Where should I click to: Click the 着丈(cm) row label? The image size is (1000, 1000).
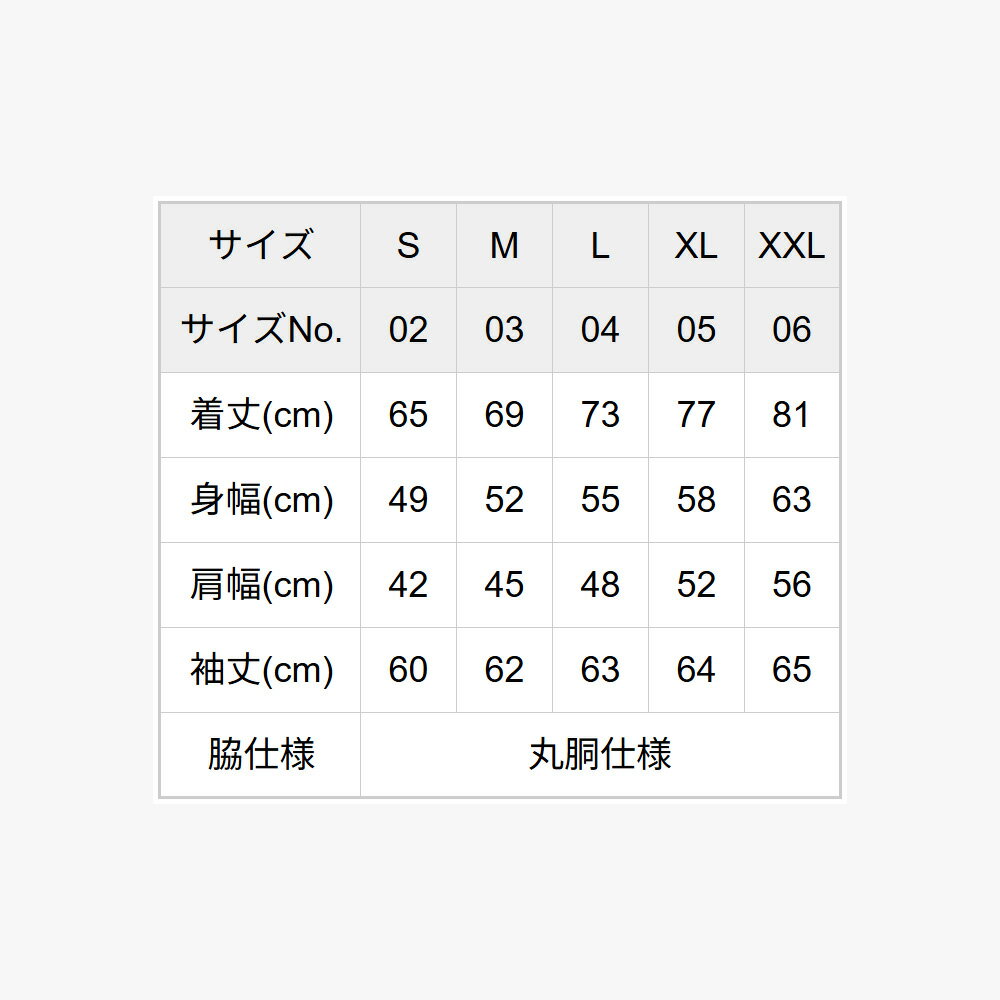tap(260, 415)
